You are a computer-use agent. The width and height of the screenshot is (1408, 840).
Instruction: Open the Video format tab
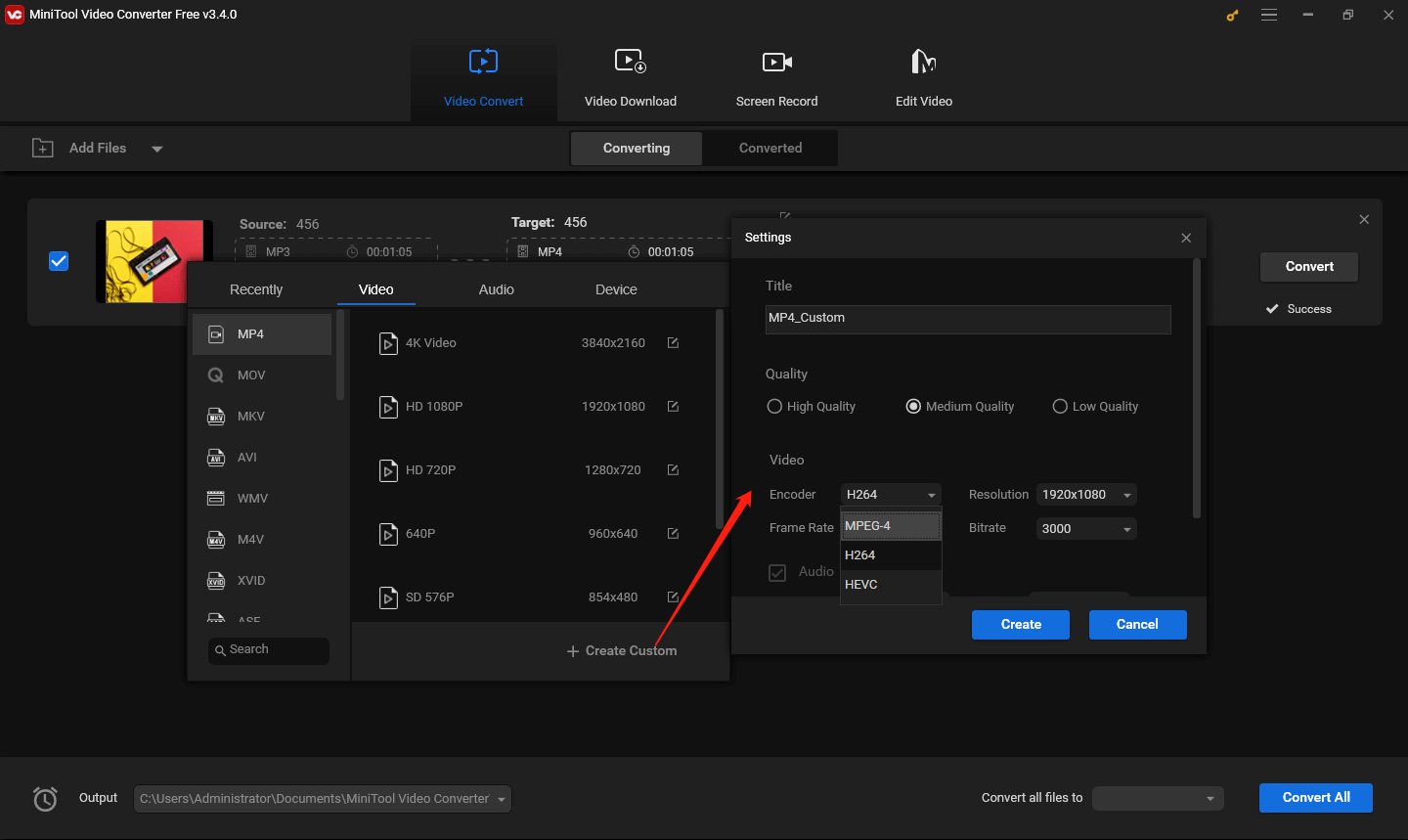pyautogui.click(x=376, y=289)
